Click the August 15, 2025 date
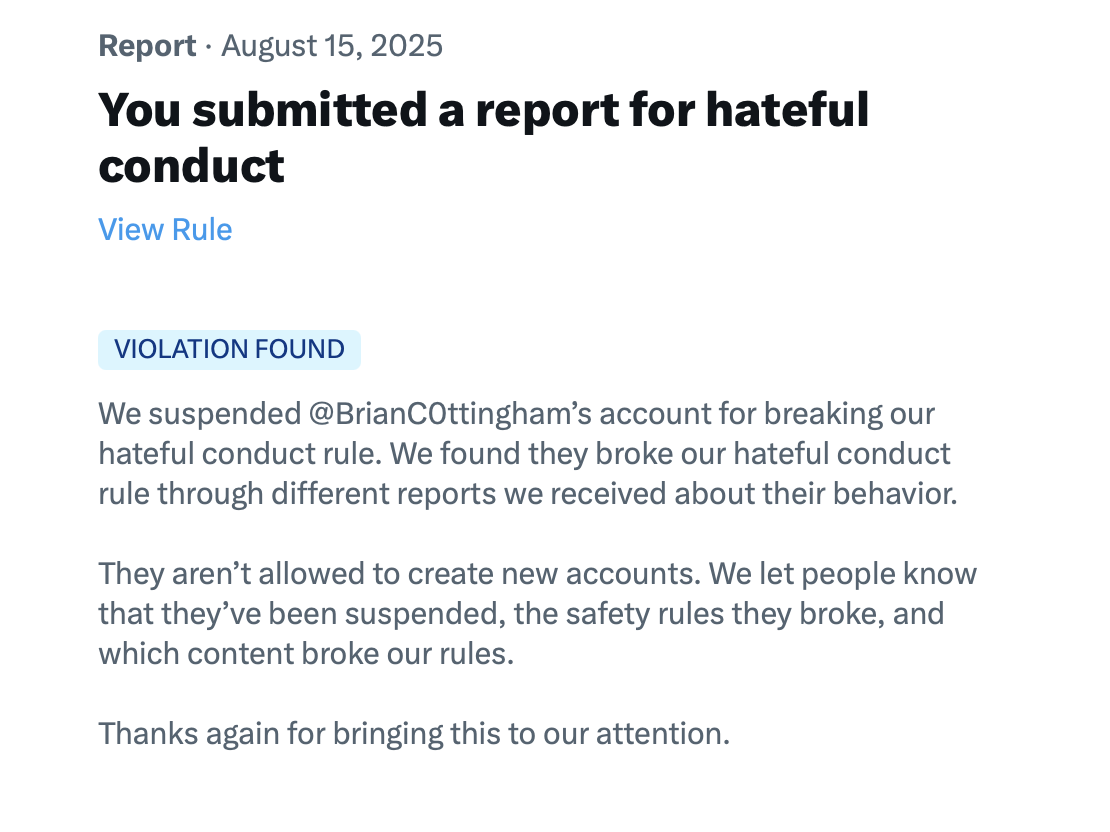This screenshot has height=832, width=1110. pyautogui.click(x=332, y=46)
